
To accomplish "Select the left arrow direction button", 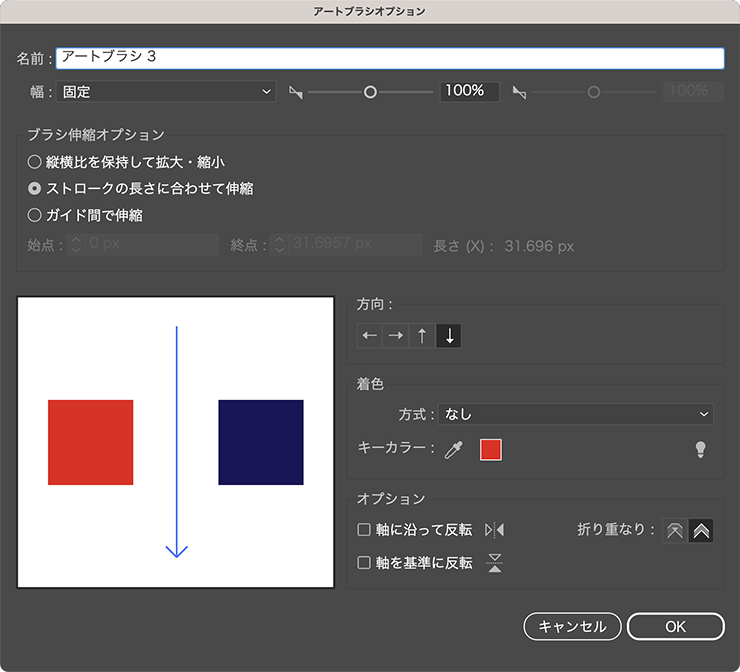I will coord(370,336).
